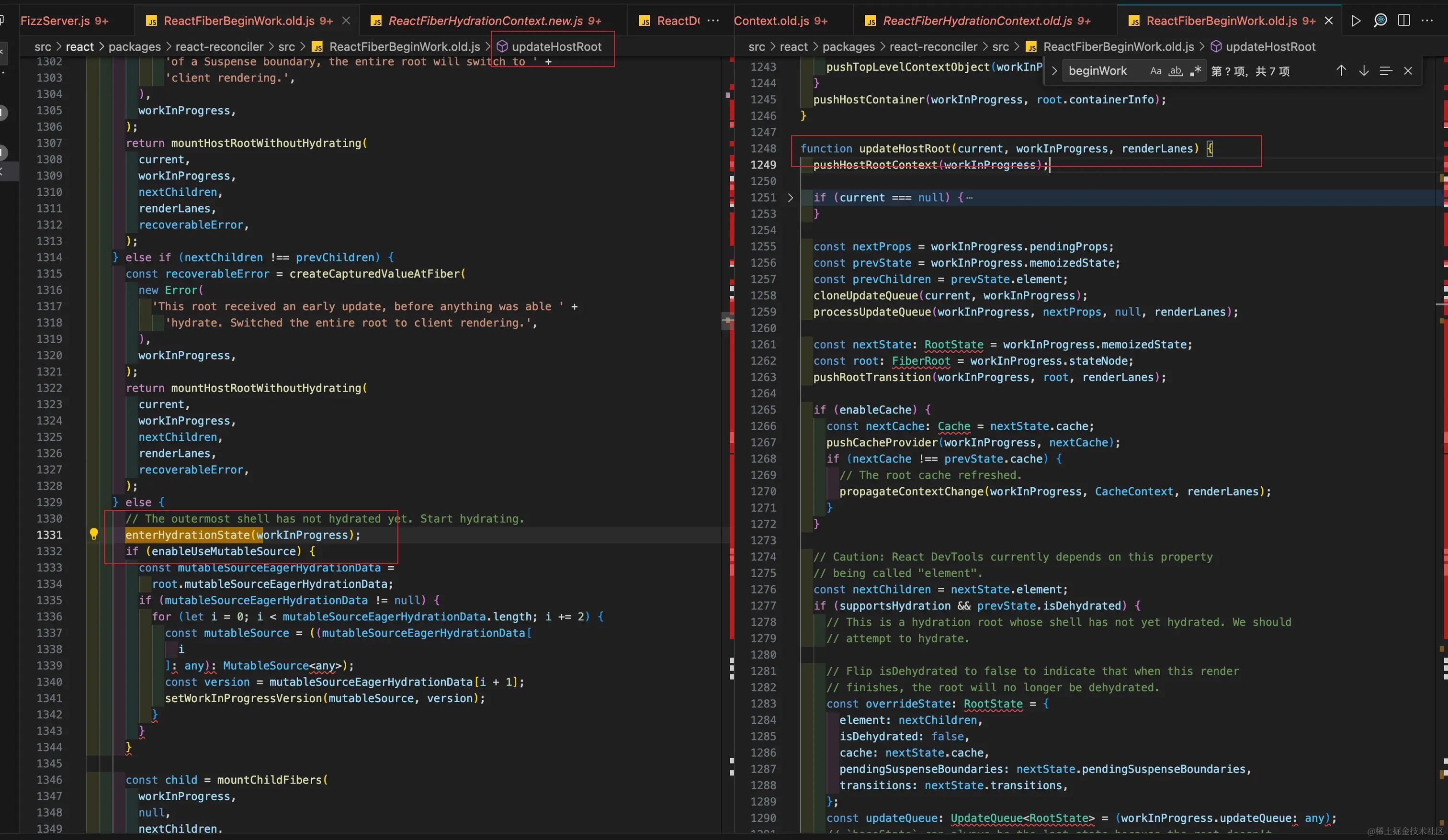Toggle match case in find box

click(x=1155, y=71)
